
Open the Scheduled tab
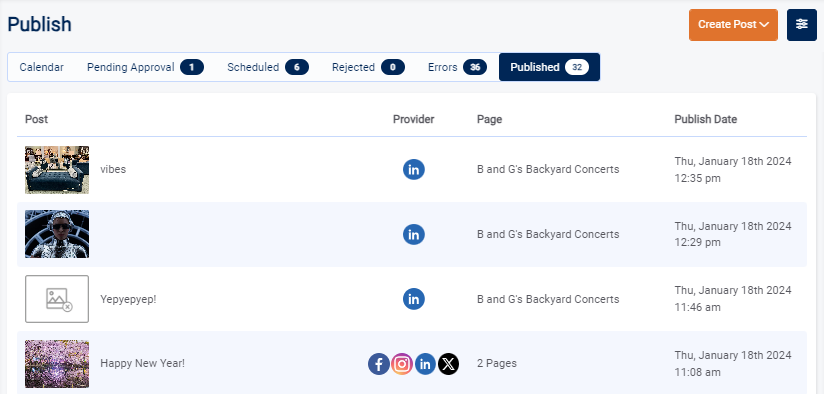coord(267,67)
